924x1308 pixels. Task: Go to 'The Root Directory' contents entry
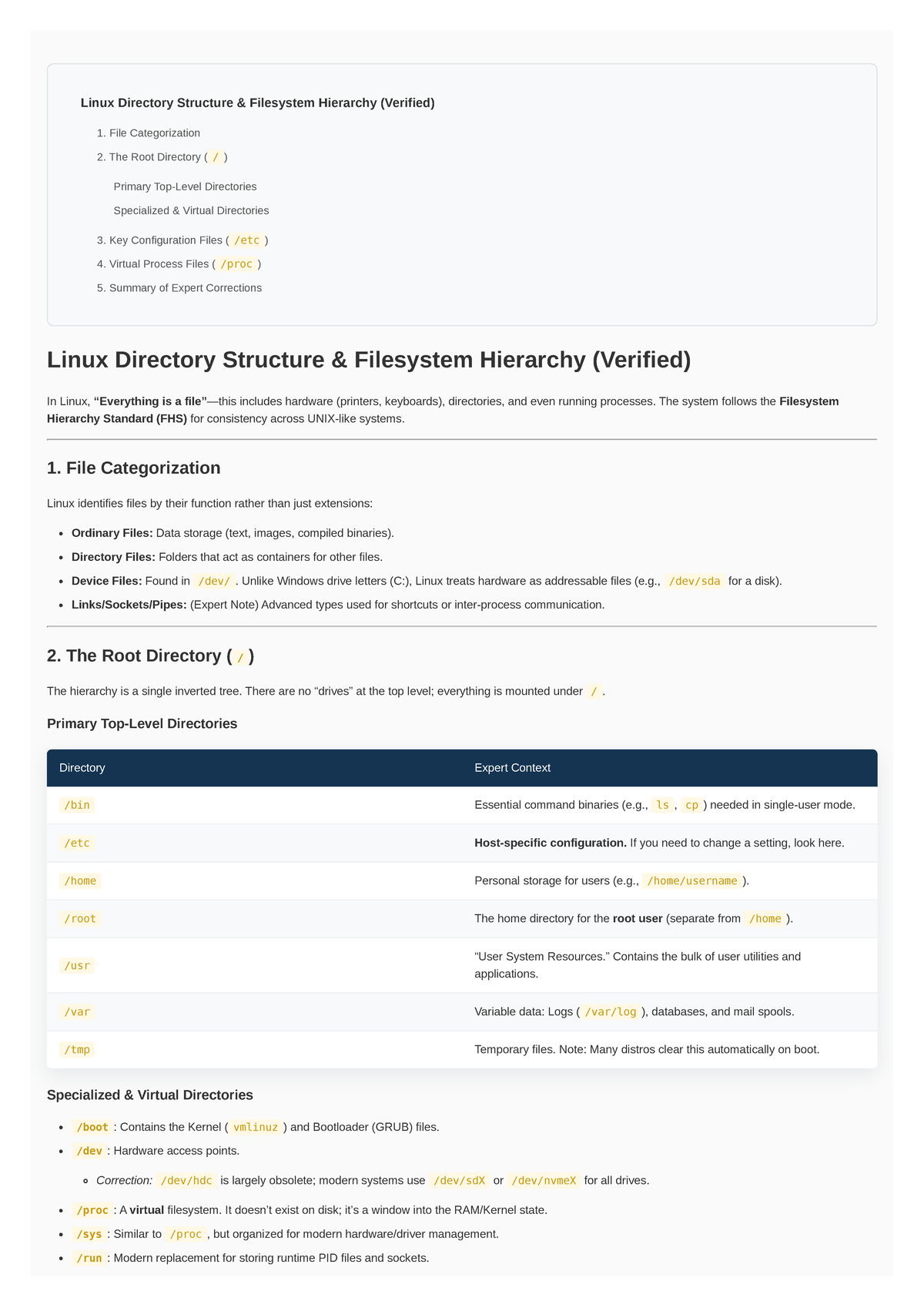coord(169,157)
